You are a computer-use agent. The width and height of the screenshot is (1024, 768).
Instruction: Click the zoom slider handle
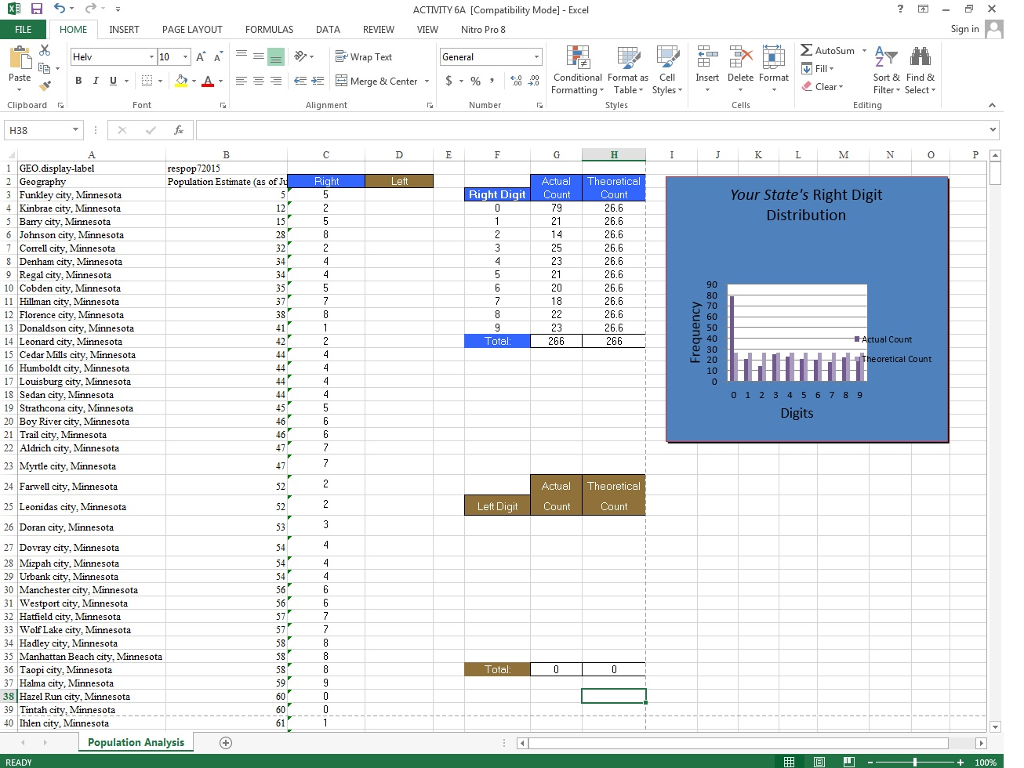[x=915, y=762]
